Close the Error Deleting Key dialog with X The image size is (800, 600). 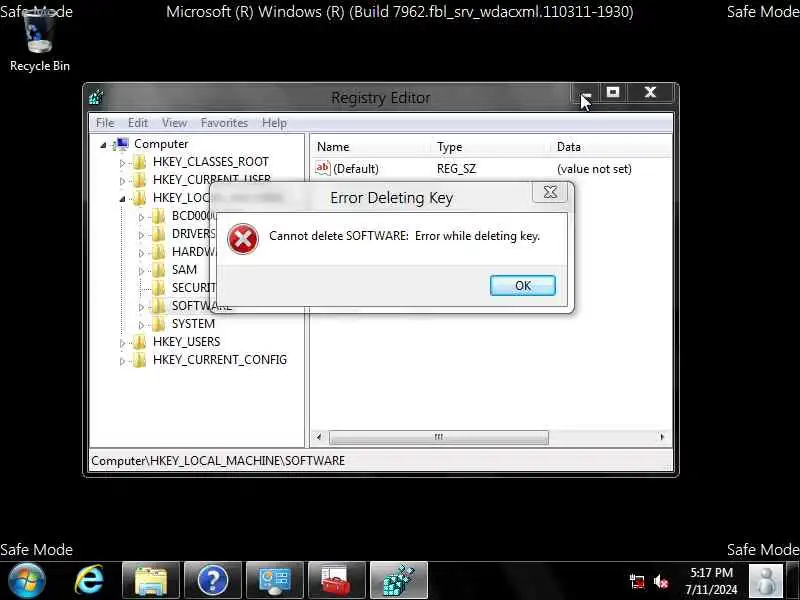(x=550, y=192)
